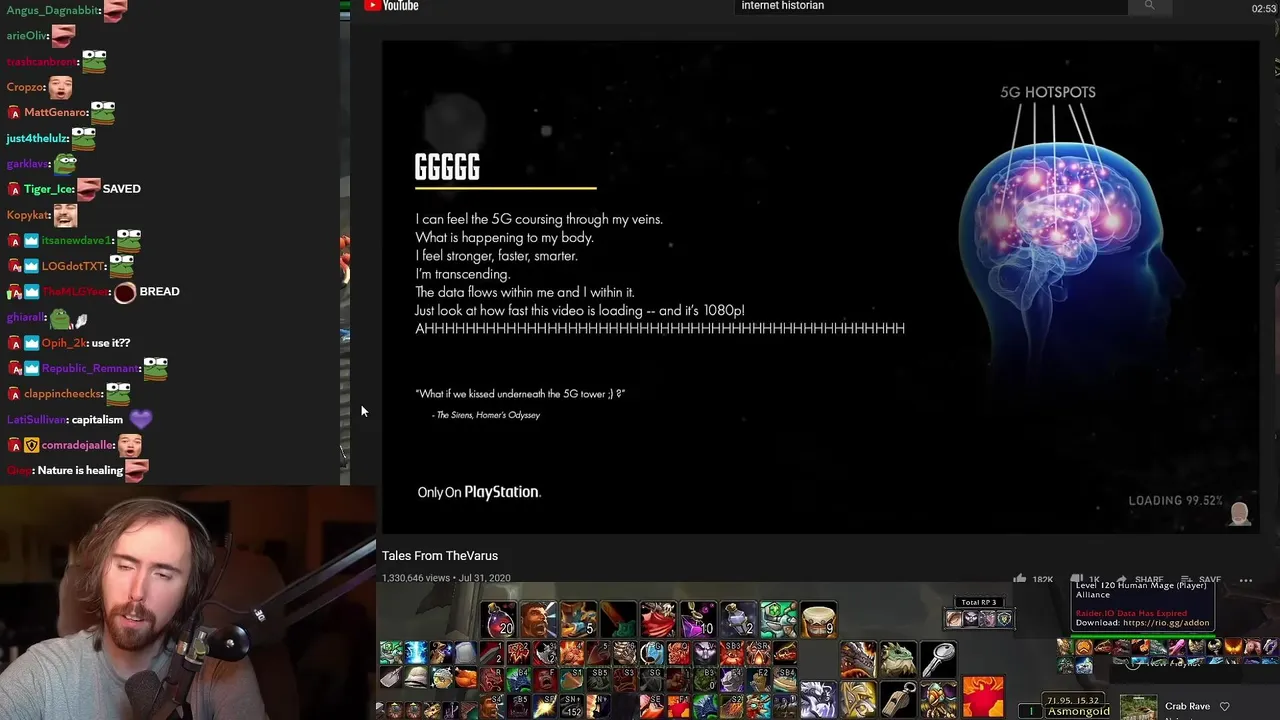
Task: Click the SN action button showing 152
Action: point(571,706)
